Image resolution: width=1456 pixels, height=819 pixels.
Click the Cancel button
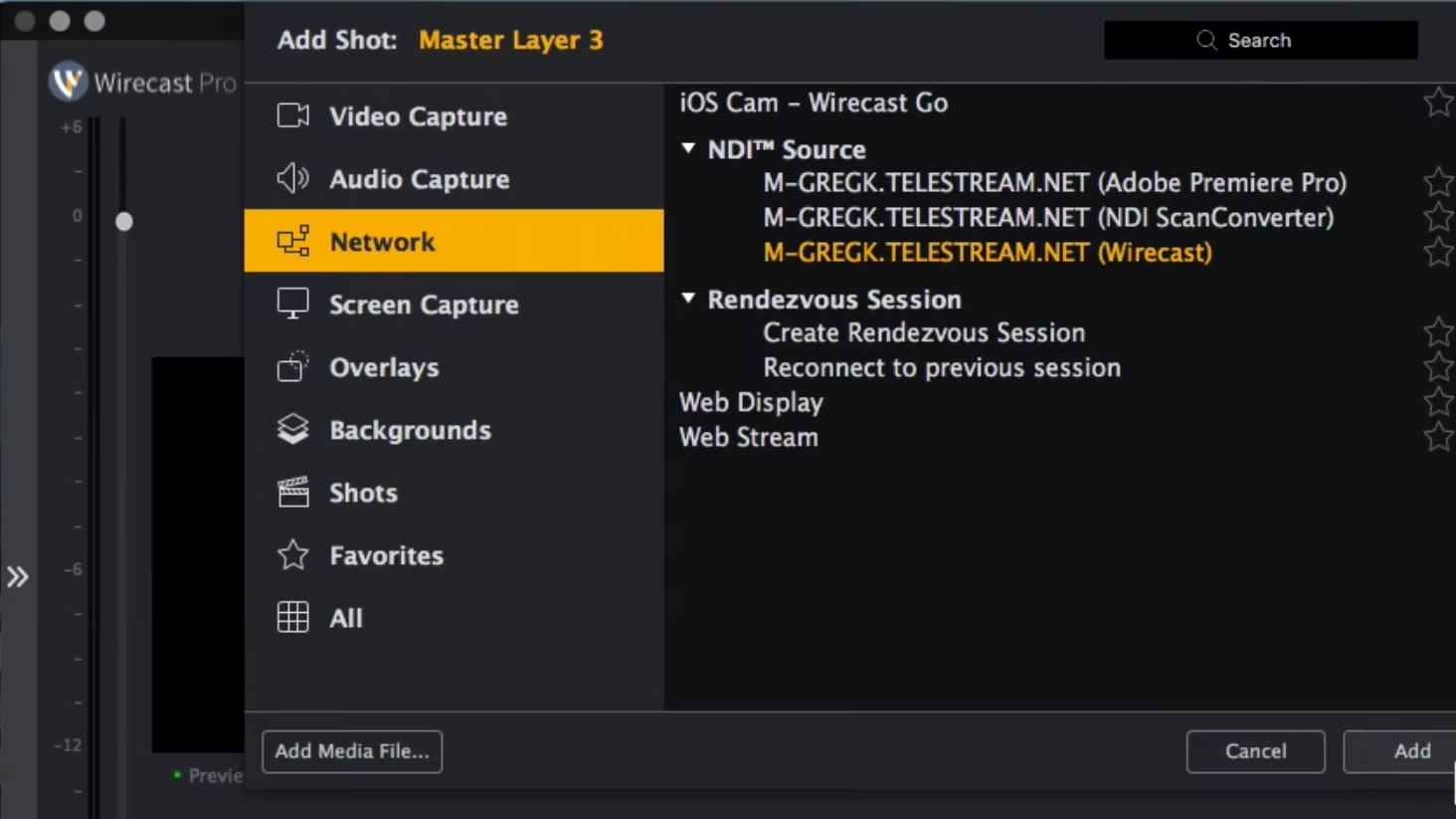tap(1255, 751)
